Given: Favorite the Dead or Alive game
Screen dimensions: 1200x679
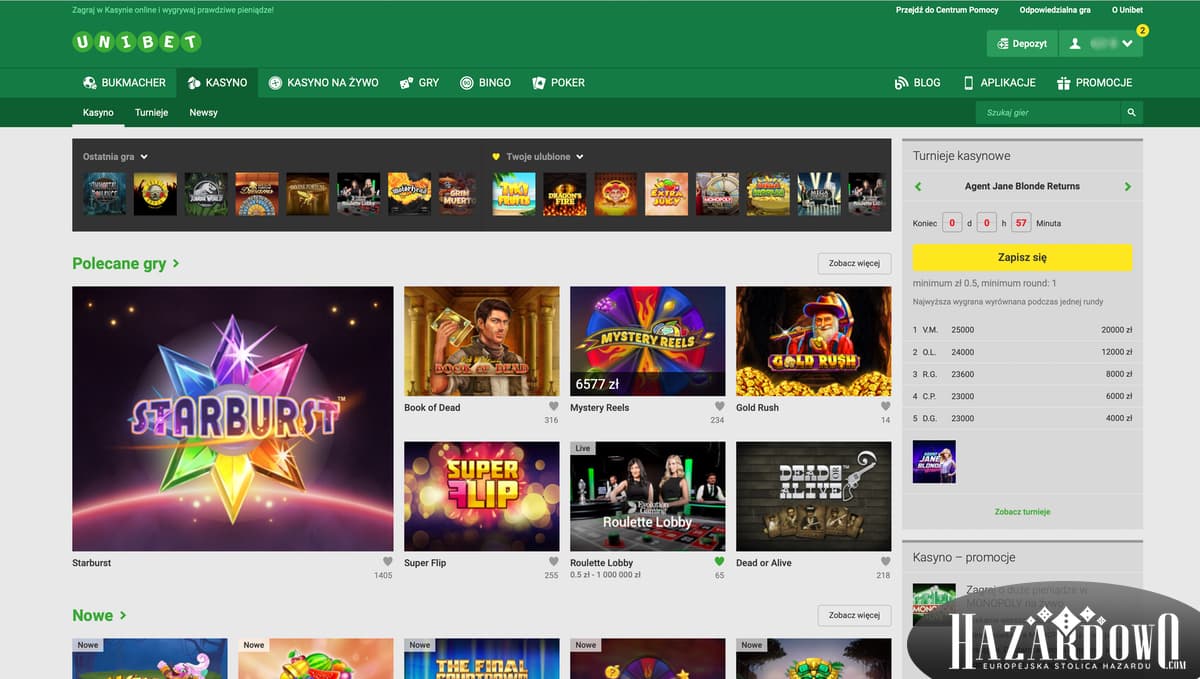Looking at the screenshot, I should pos(885,562).
